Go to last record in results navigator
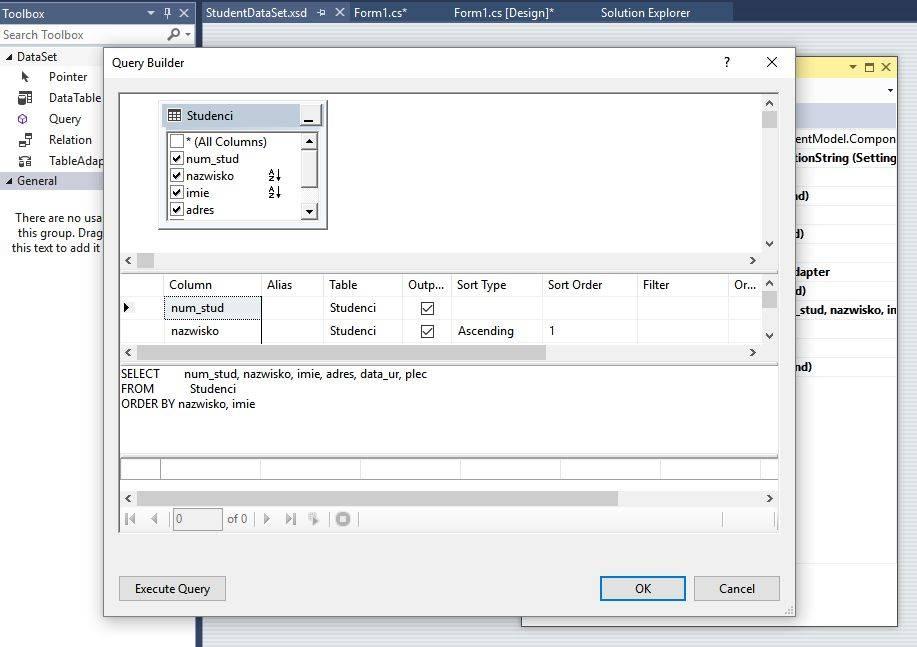 click(x=291, y=519)
